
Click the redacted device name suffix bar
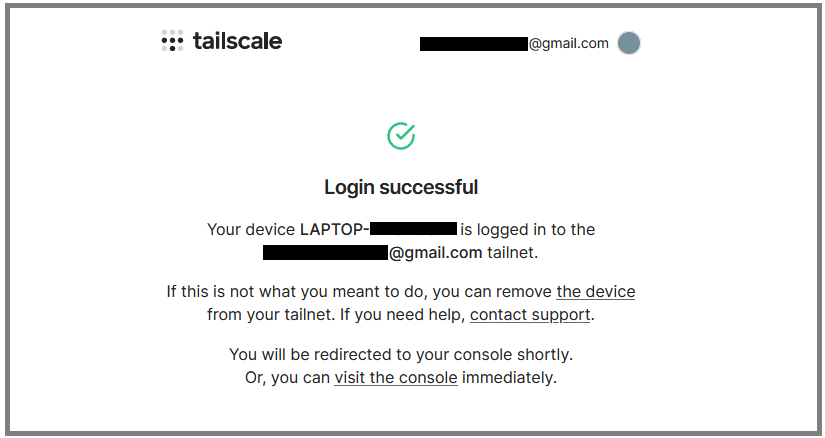pyautogui.click(x=414, y=228)
